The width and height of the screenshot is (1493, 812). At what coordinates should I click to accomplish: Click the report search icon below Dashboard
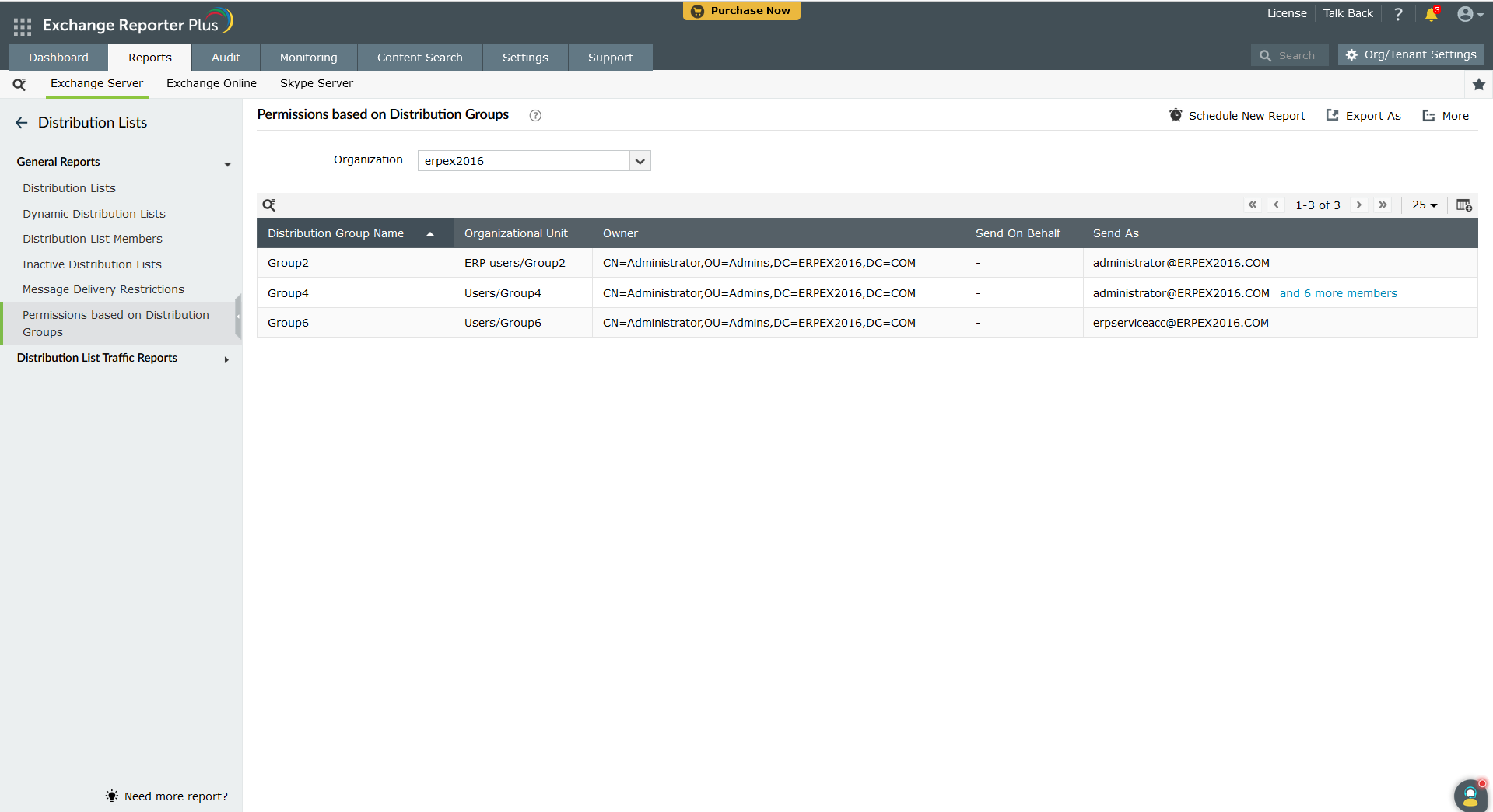click(x=19, y=84)
